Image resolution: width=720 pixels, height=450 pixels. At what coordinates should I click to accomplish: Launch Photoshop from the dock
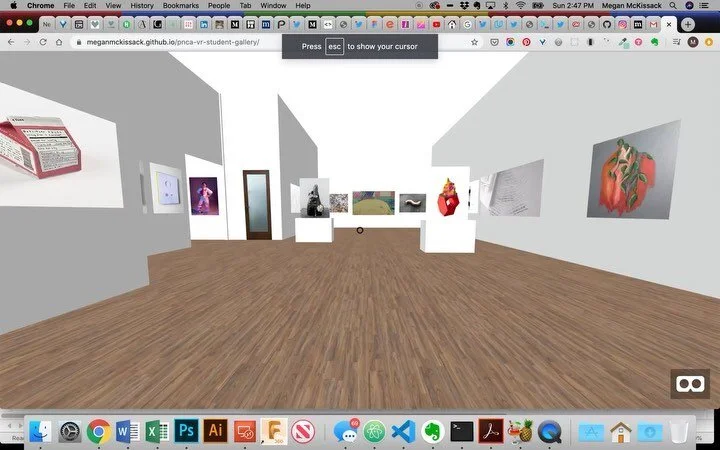pos(186,431)
